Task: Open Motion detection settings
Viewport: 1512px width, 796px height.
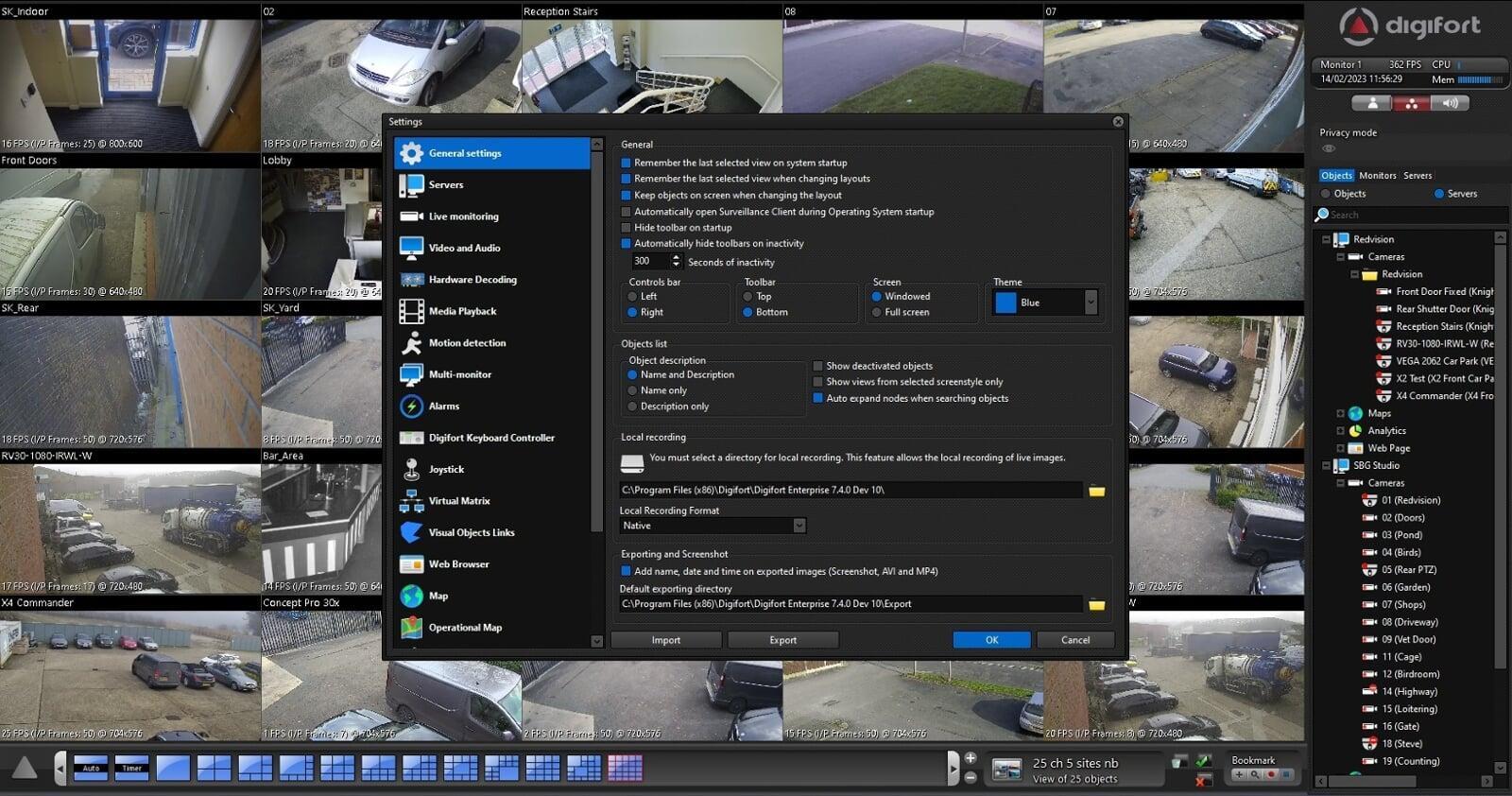Action: tap(467, 343)
